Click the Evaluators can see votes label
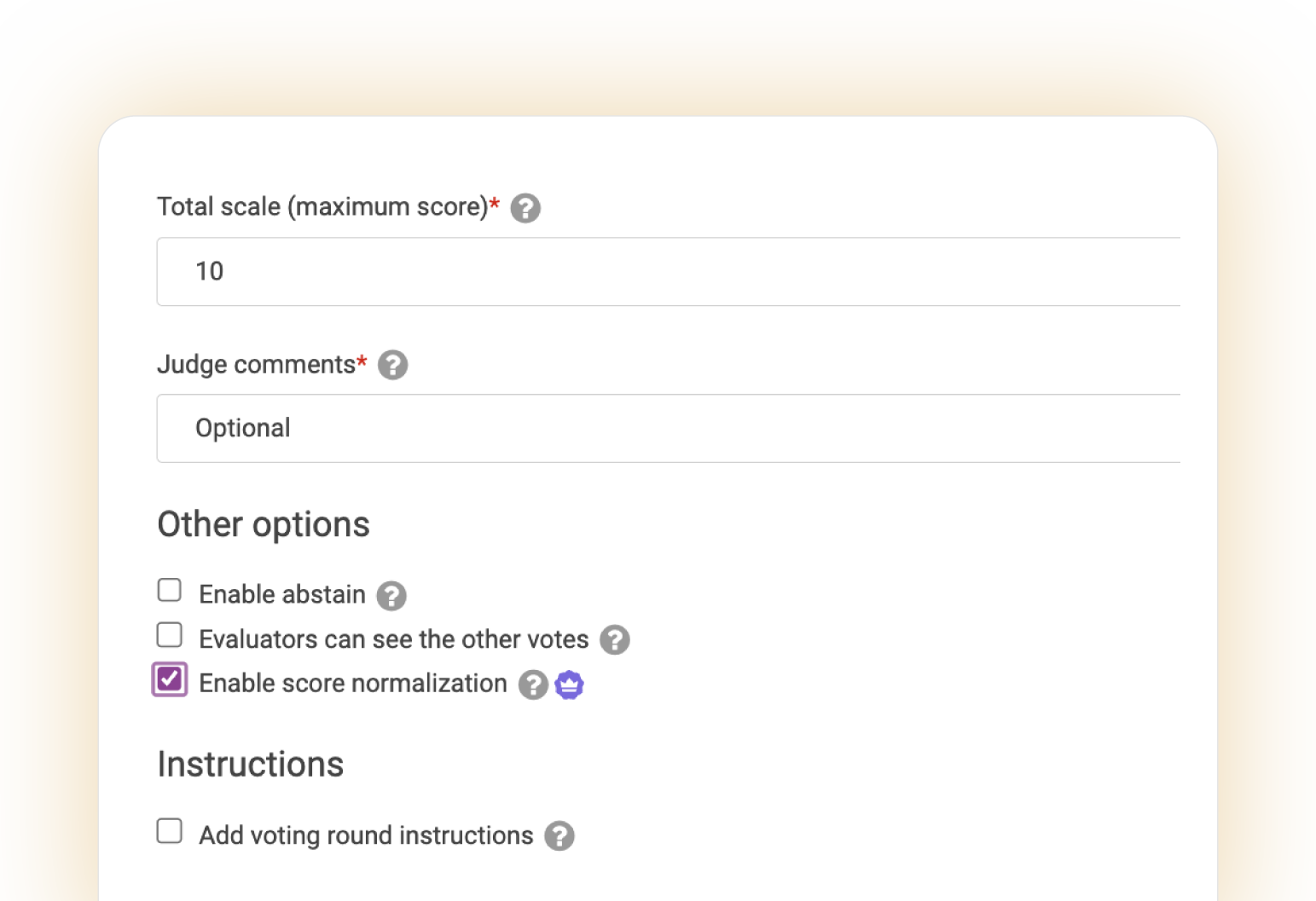The width and height of the screenshot is (1316, 901). pos(393,639)
